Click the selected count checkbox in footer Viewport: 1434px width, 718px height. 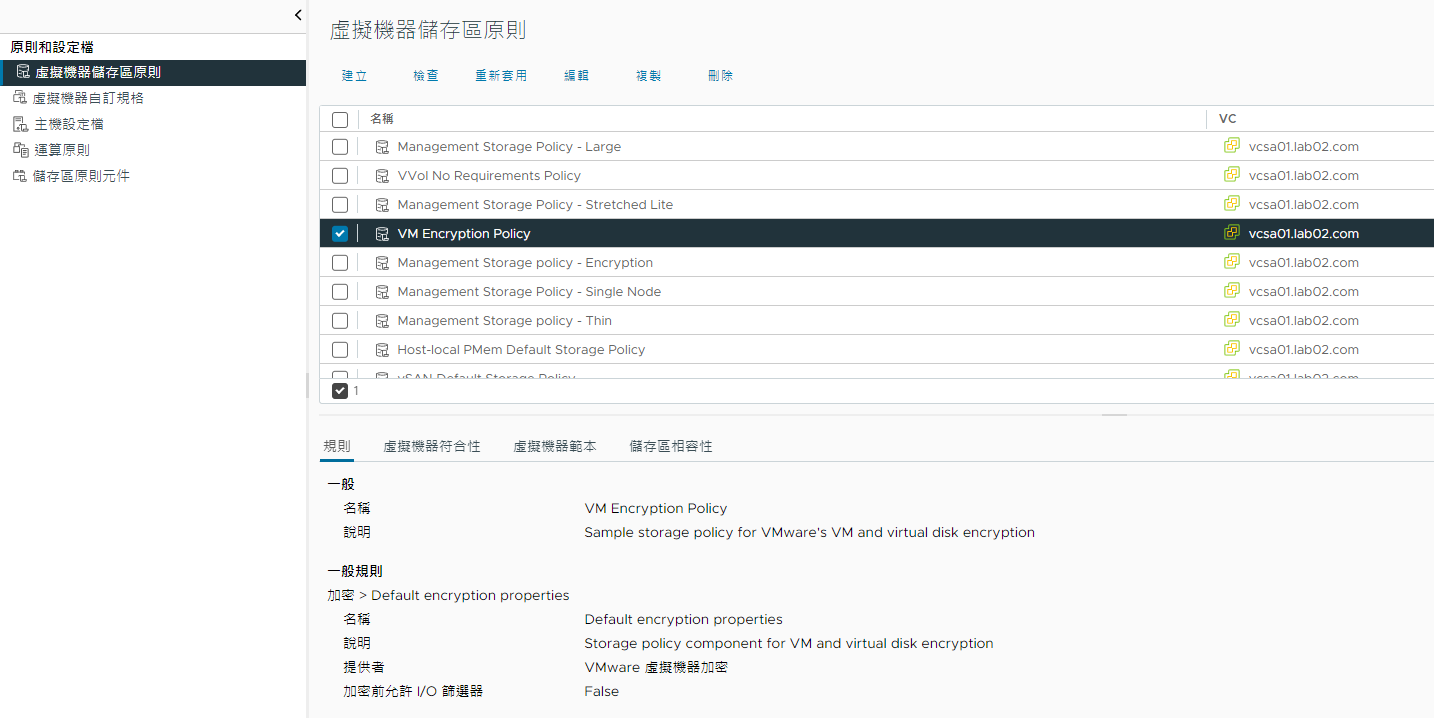point(340,391)
